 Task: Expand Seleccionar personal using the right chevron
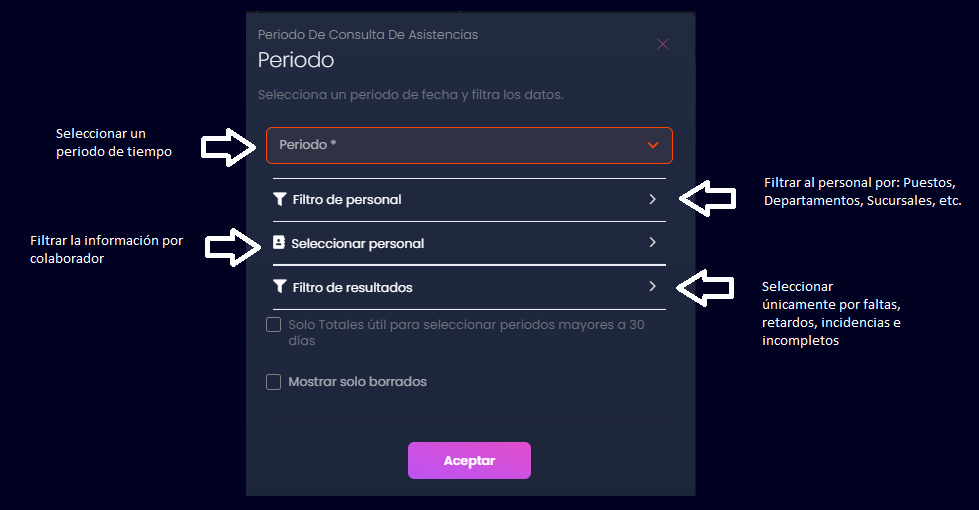[652, 243]
